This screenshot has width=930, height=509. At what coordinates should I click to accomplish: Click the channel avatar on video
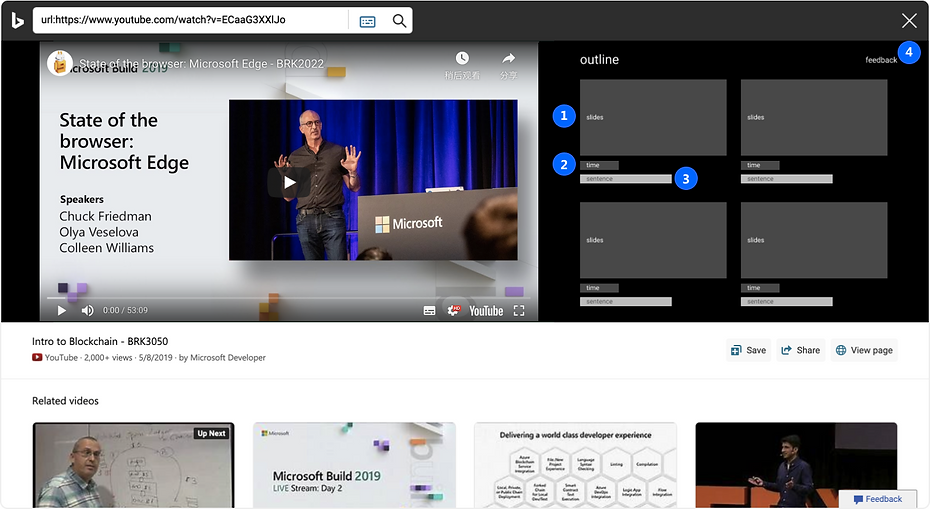click(59, 63)
